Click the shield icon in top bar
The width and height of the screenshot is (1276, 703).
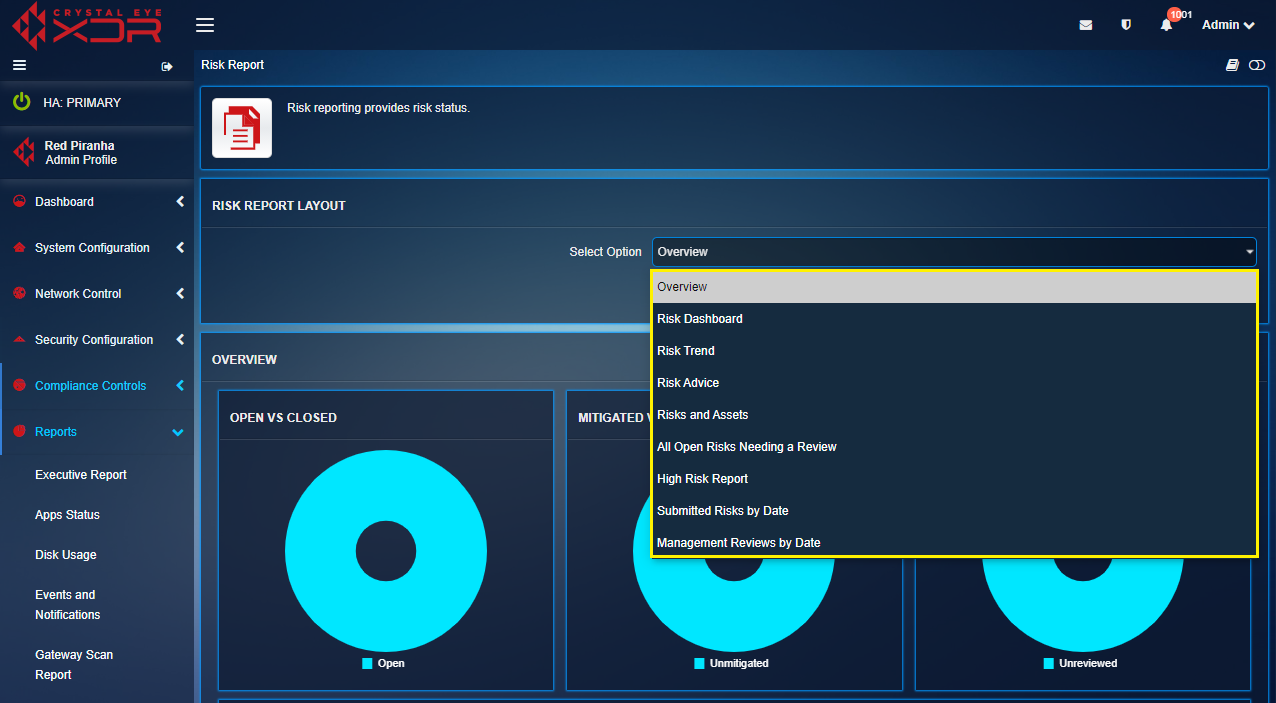click(x=1126, y=25)
